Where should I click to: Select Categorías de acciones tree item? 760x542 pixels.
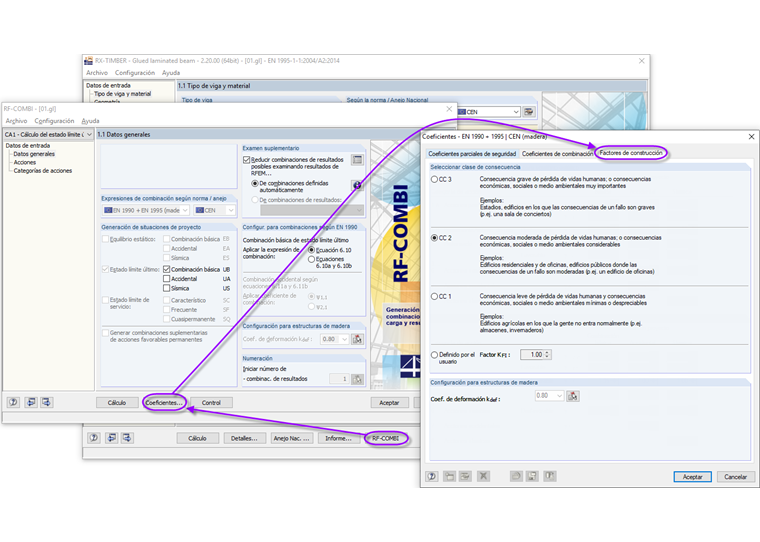click(x=43, y=171)
